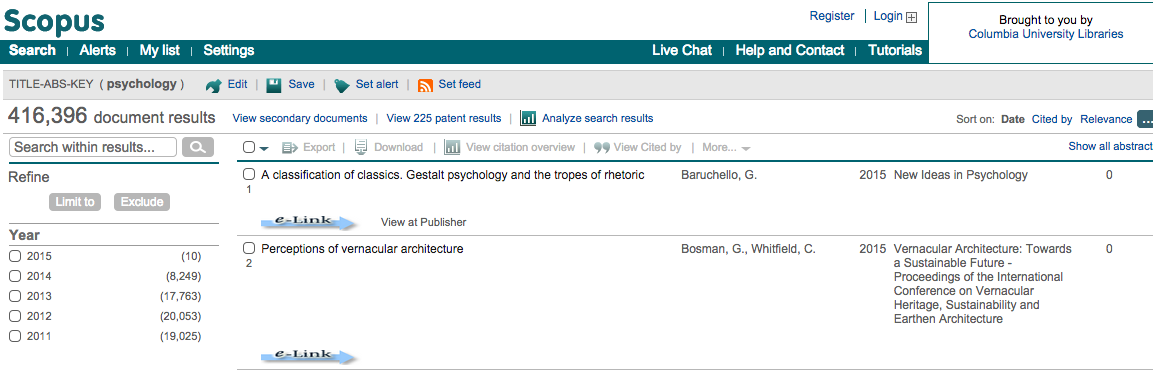Open the More... dropdown menu
This screenshot has height=371, width=1153.
[726, 148]
